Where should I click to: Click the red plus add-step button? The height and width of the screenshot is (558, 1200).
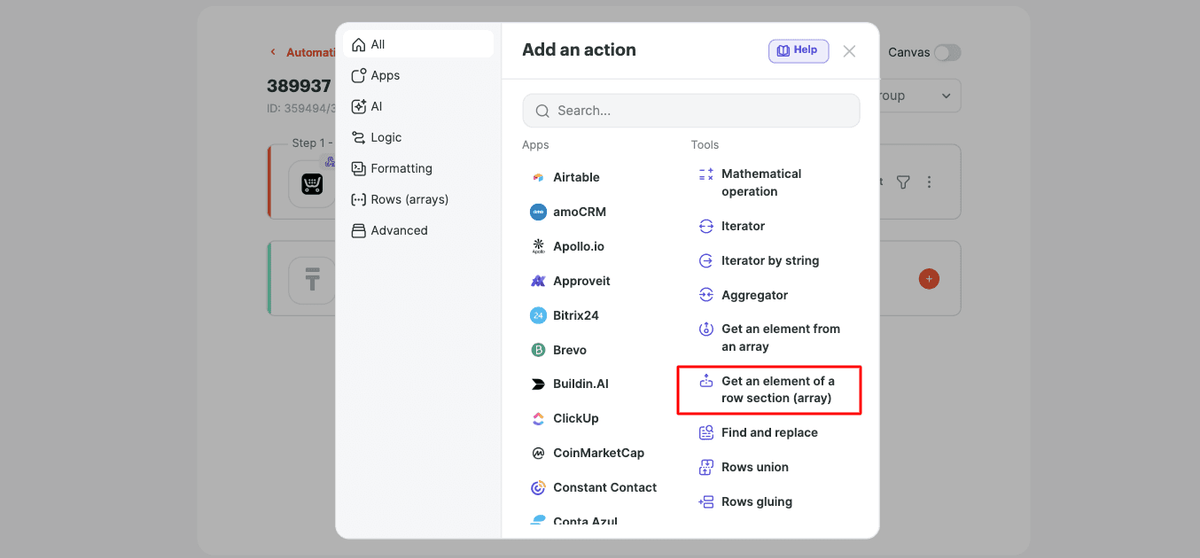929,279
